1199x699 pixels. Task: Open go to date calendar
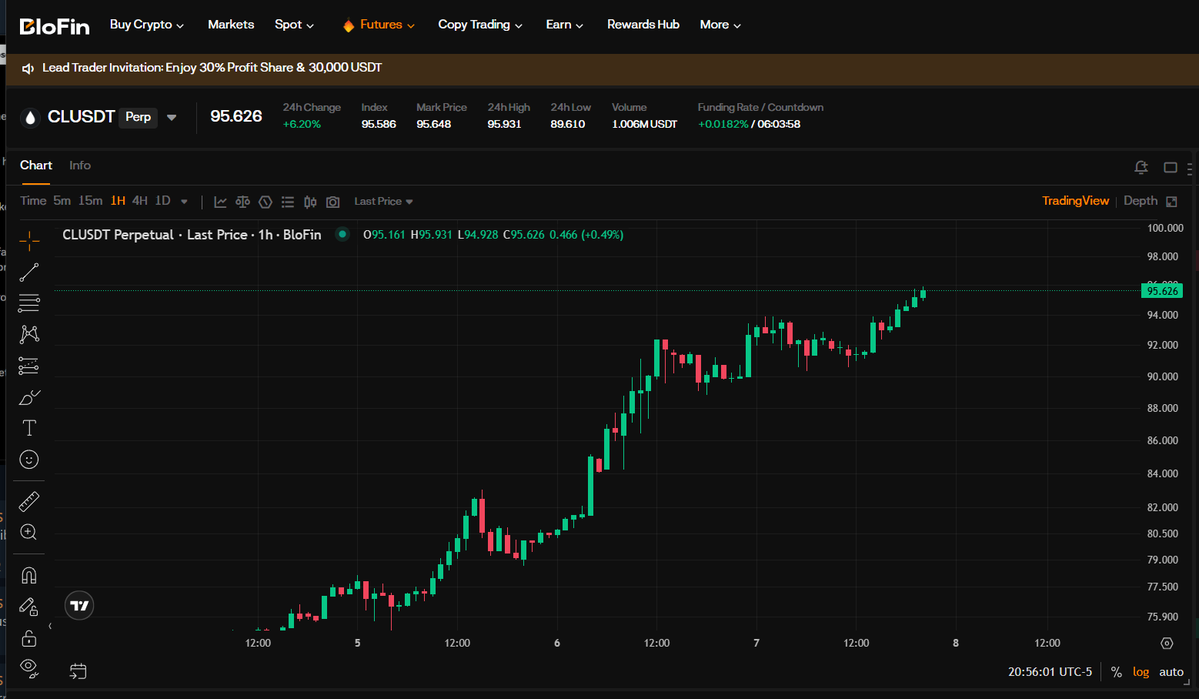[x=78, y=671]
